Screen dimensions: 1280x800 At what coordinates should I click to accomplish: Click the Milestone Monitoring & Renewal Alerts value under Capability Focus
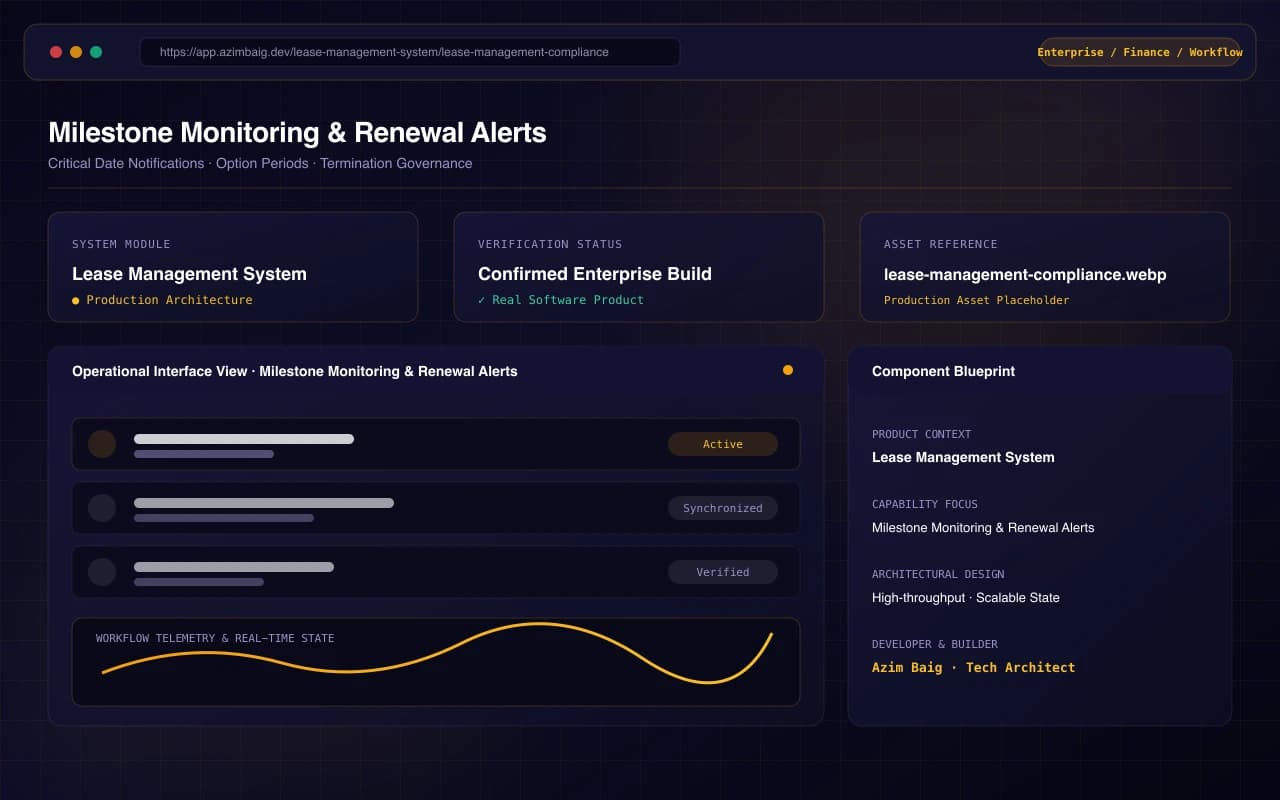(x=983, y=527)
